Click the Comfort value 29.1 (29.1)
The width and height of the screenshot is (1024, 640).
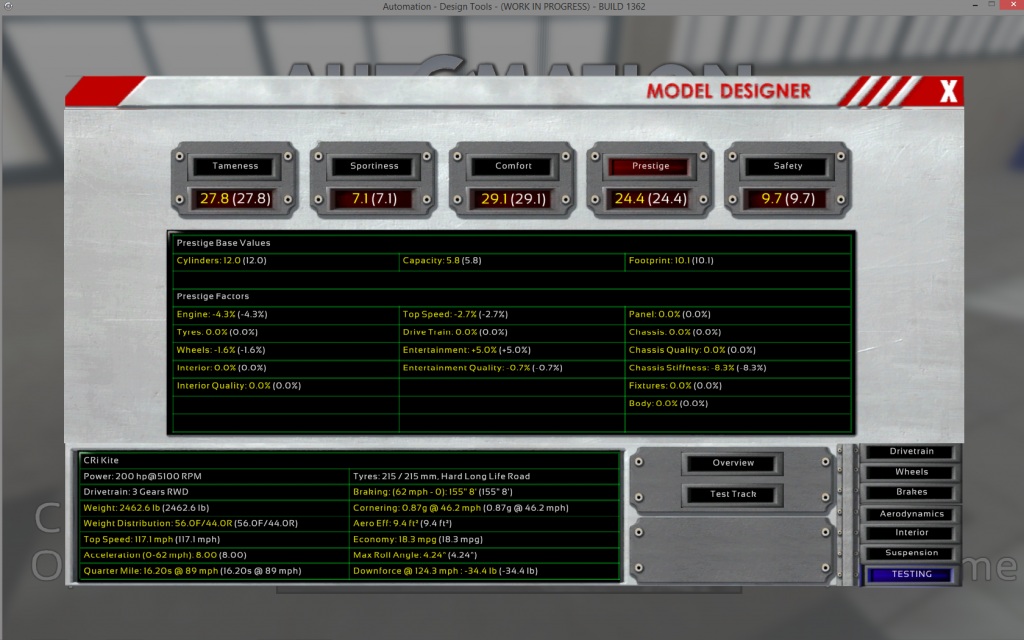(513, 199)
